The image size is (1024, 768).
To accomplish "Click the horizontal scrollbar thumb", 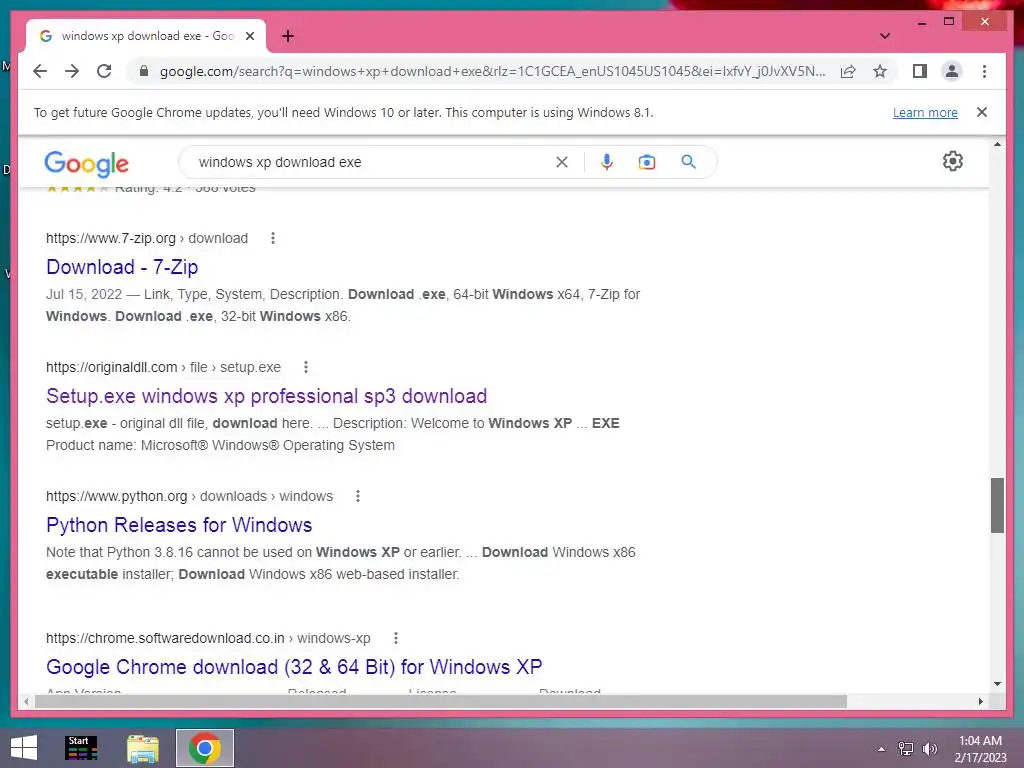I will coord(441,701).
